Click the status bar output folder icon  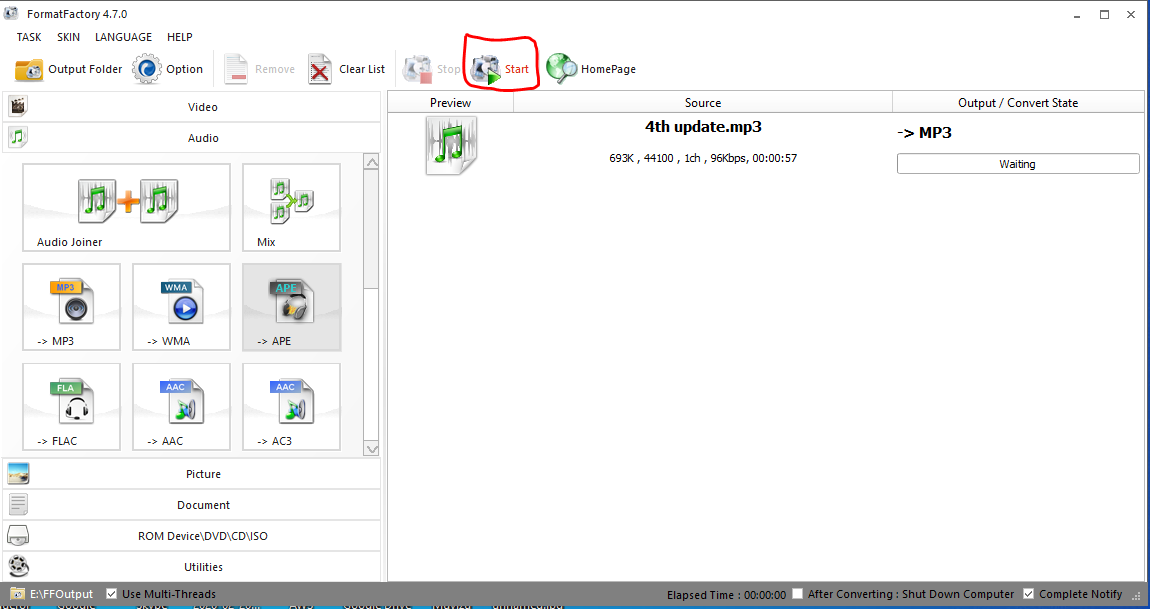point(18,594)
